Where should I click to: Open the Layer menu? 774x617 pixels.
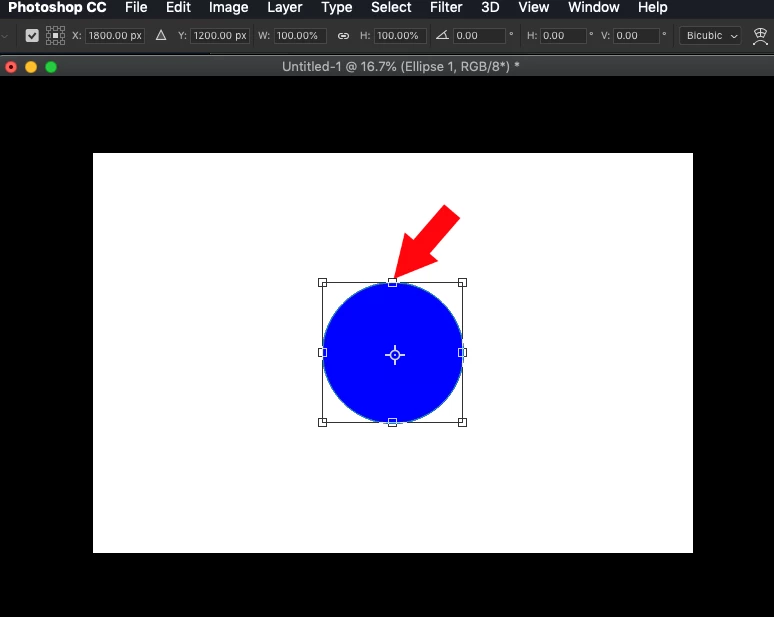click(285, 7)
